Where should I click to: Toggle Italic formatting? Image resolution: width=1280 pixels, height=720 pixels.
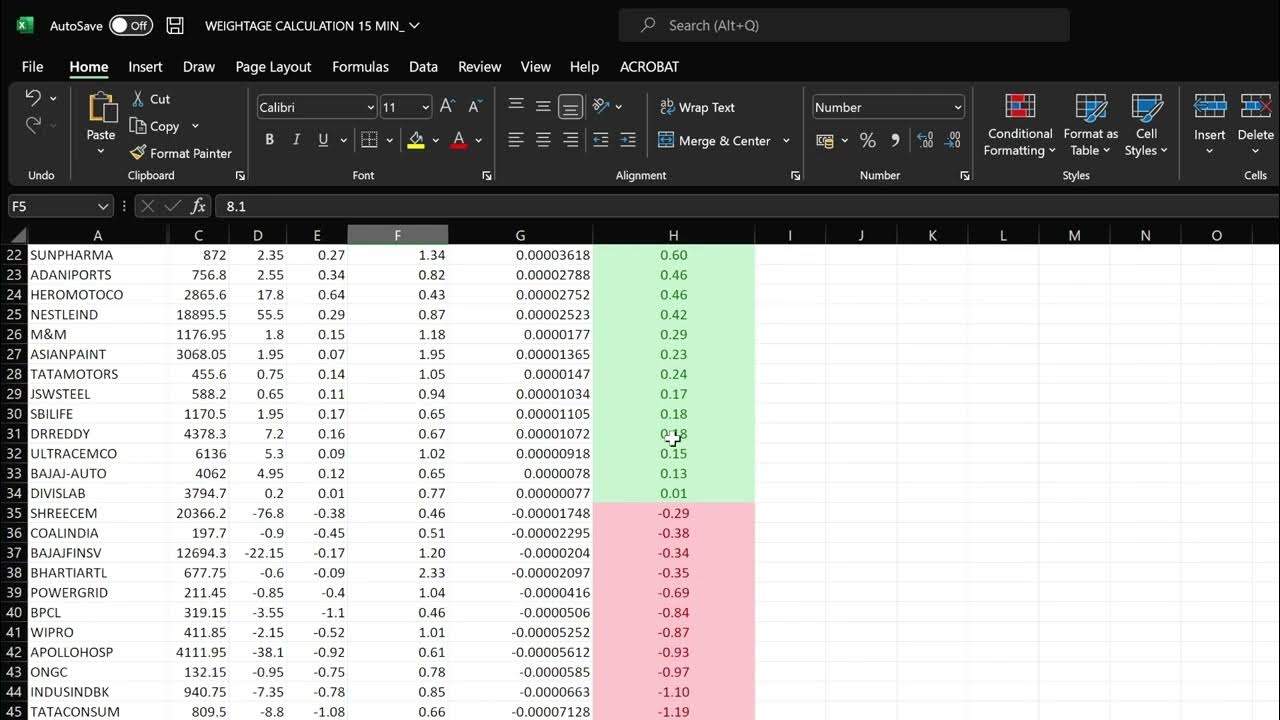coord(296,140)
